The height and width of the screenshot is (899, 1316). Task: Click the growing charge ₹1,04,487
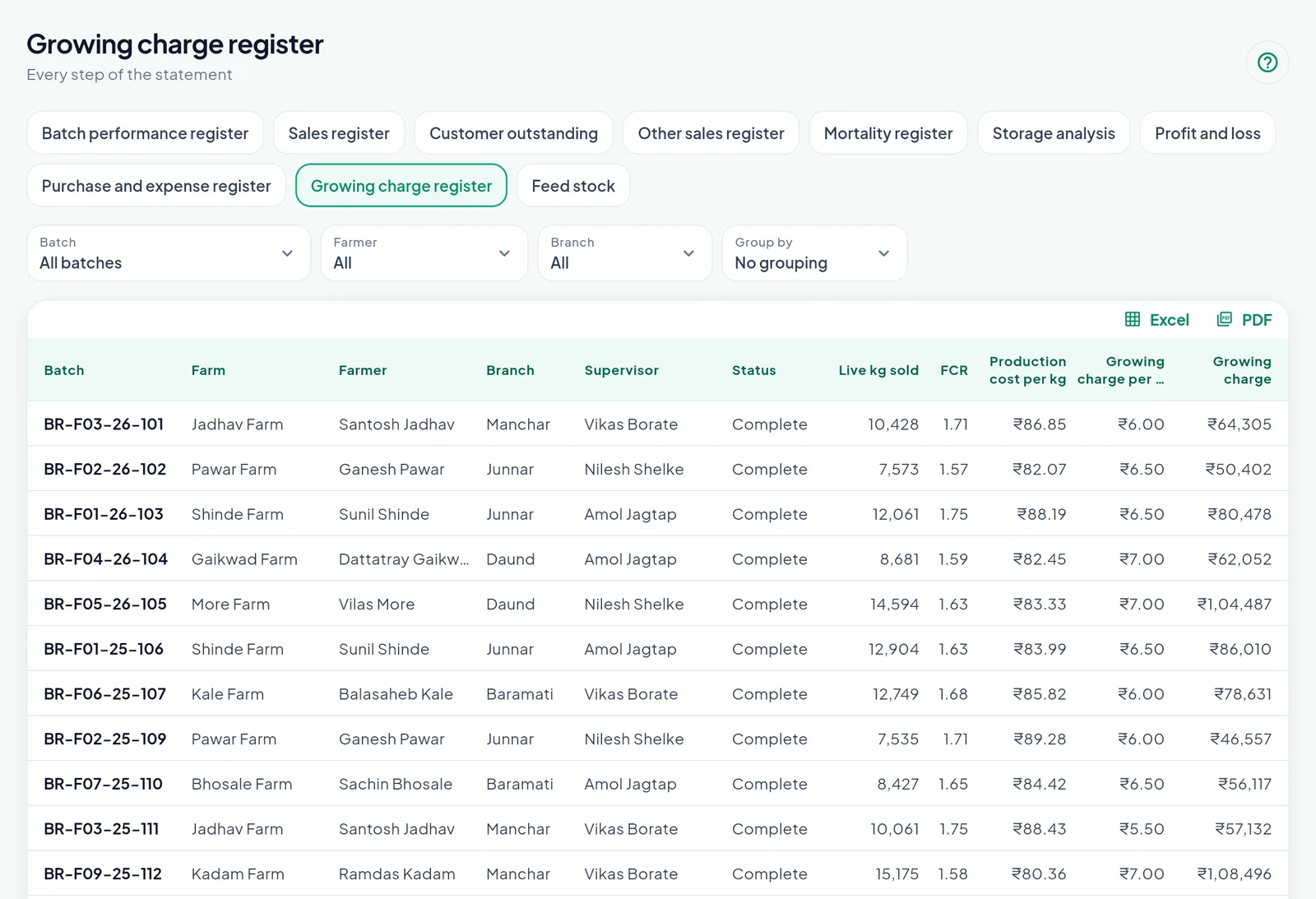point(1234,604)
